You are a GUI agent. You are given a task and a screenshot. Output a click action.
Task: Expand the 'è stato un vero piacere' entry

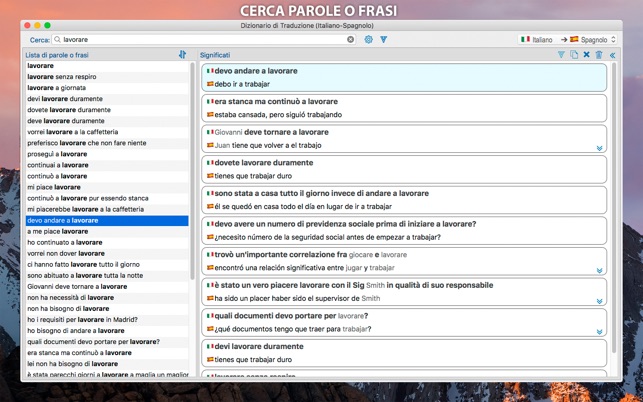click(600, 301)
